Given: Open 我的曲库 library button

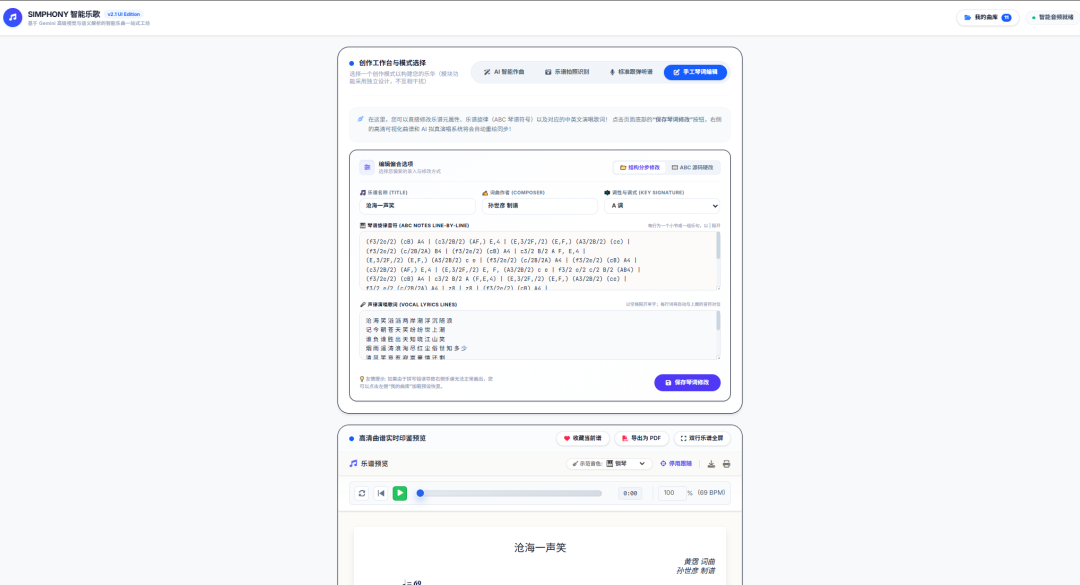Looking at the screenshot, I should pyautogui.click(x=987, y=17).
